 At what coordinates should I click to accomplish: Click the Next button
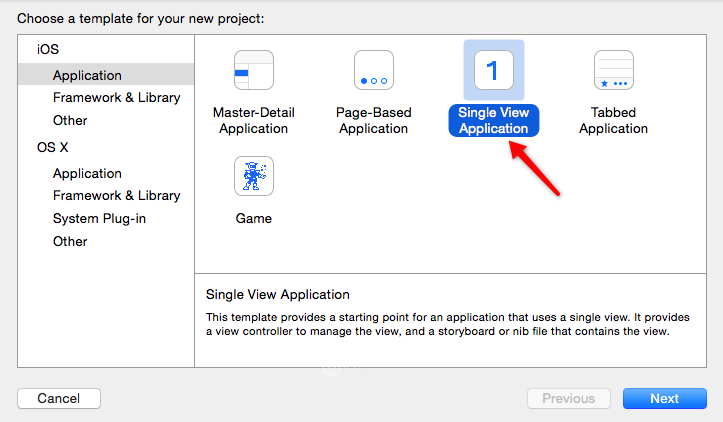664,398
